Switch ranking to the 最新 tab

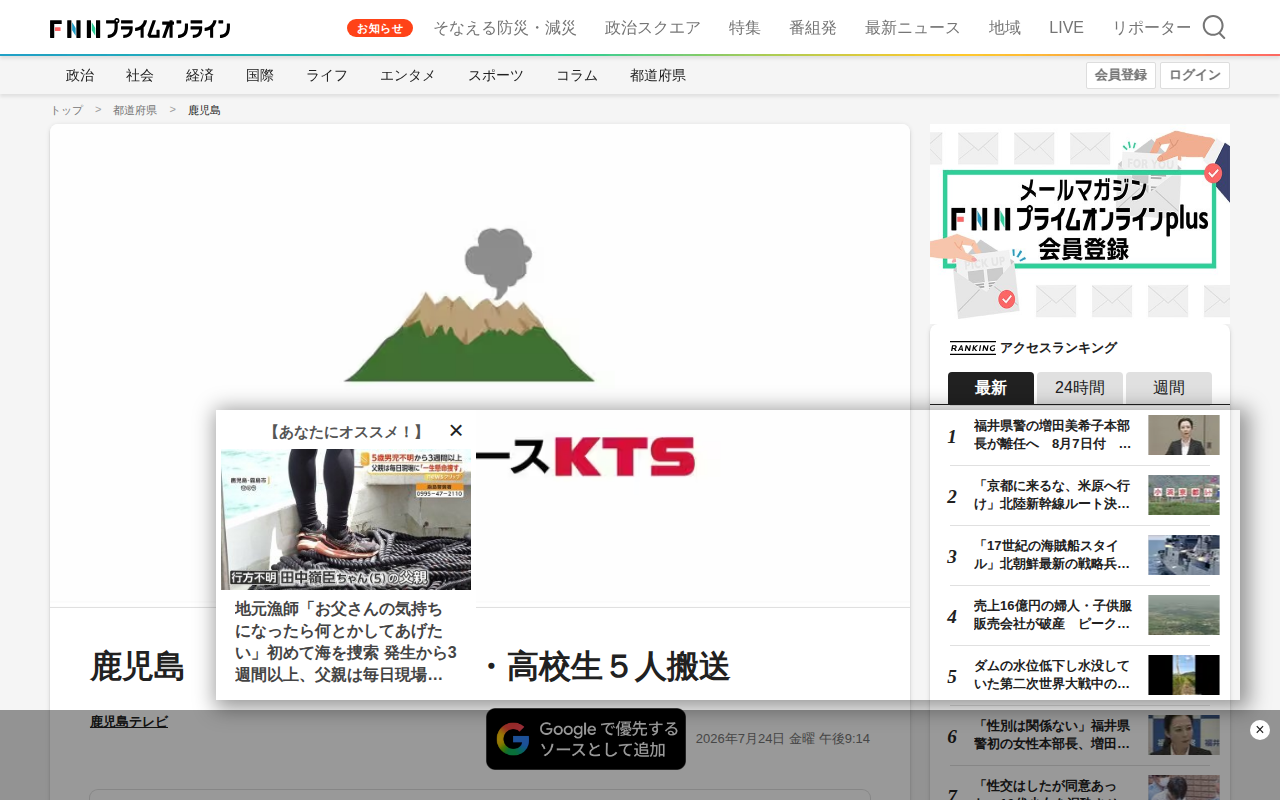coord(991,388)
